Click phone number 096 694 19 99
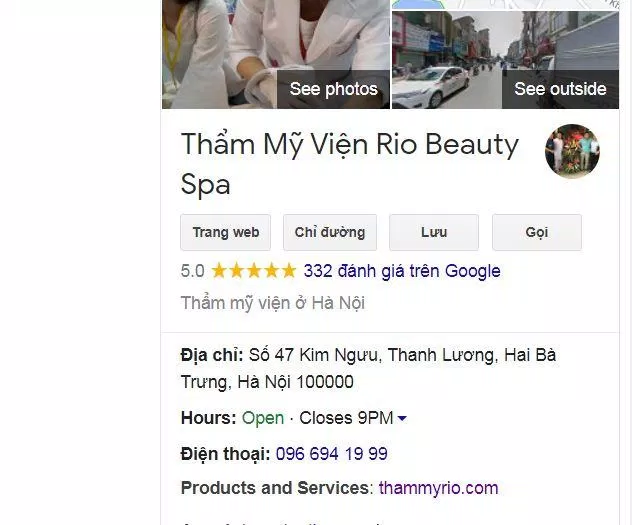 point(331,454)
